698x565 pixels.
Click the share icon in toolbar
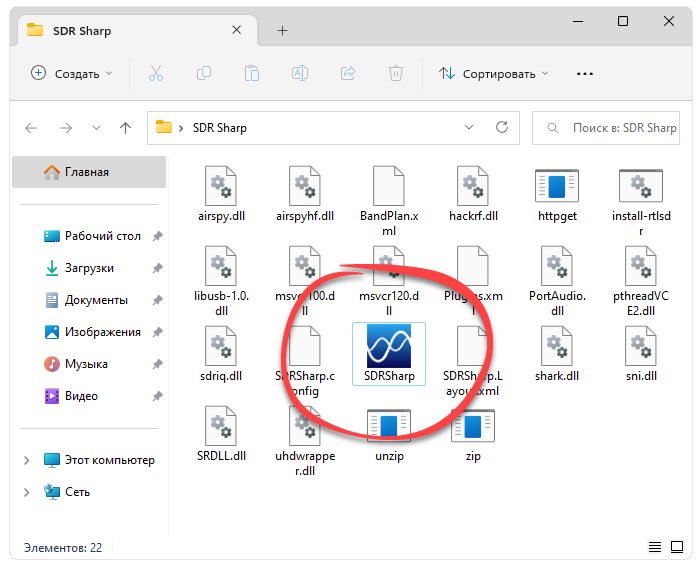pos(348,73)
